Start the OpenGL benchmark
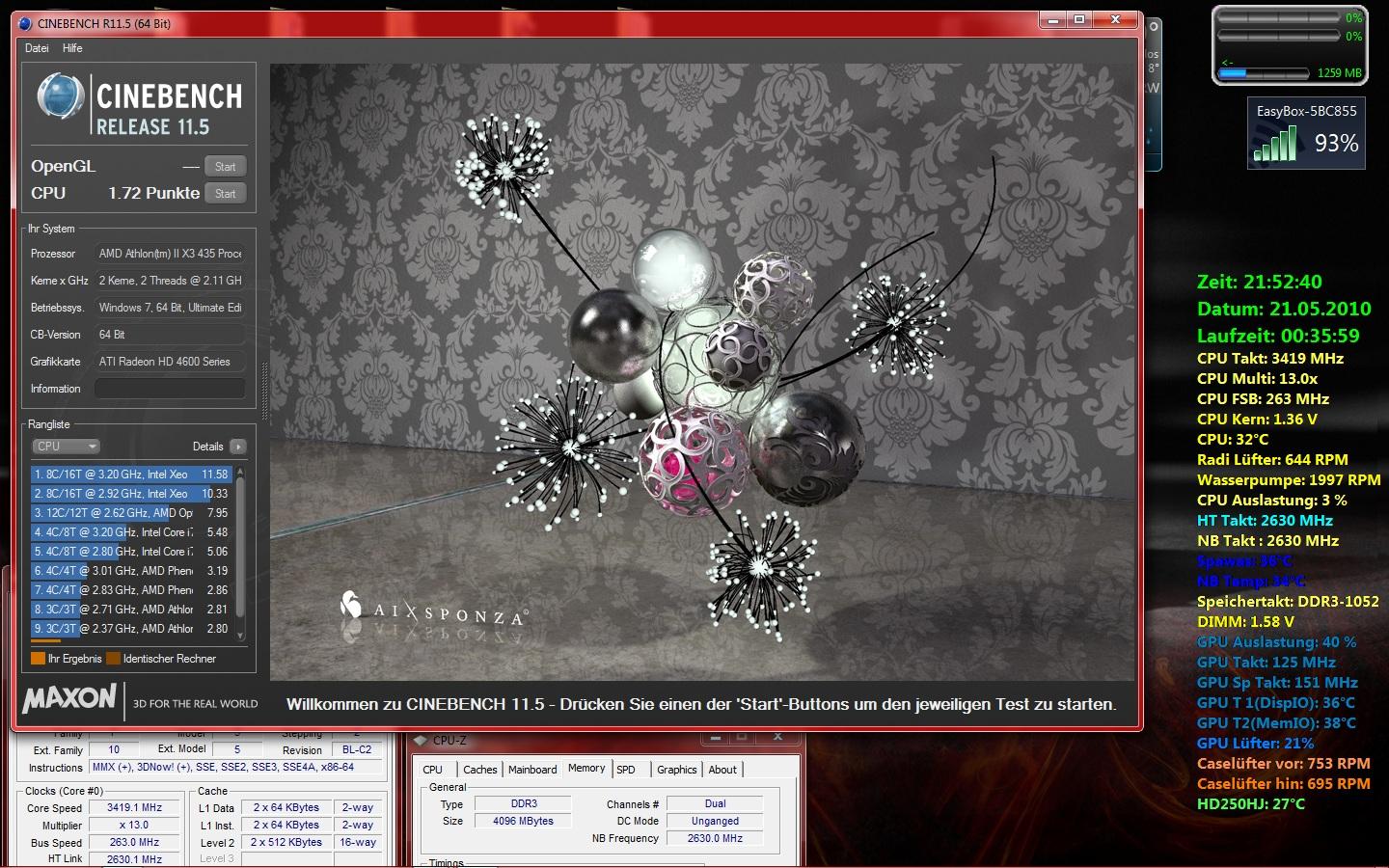 (226, 167)
